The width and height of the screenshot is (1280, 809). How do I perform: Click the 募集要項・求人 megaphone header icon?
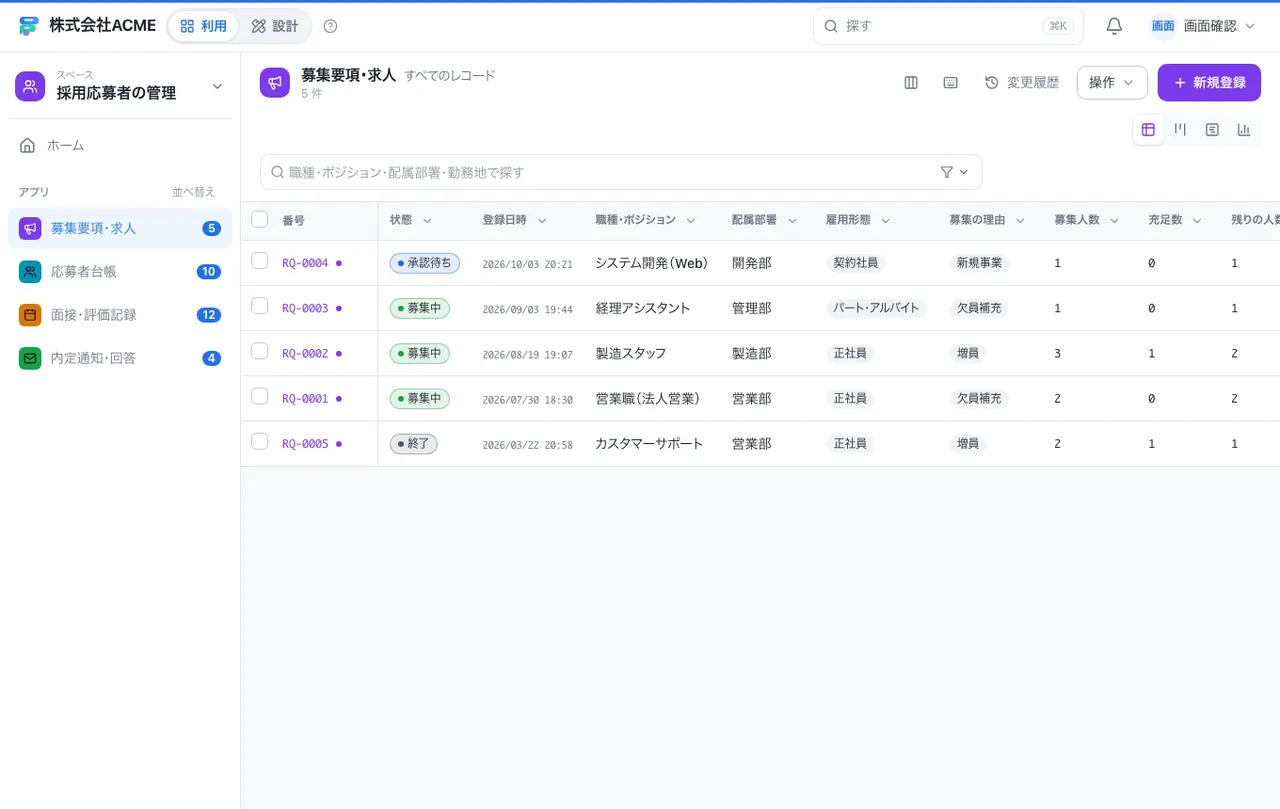[x=275, y=83]
